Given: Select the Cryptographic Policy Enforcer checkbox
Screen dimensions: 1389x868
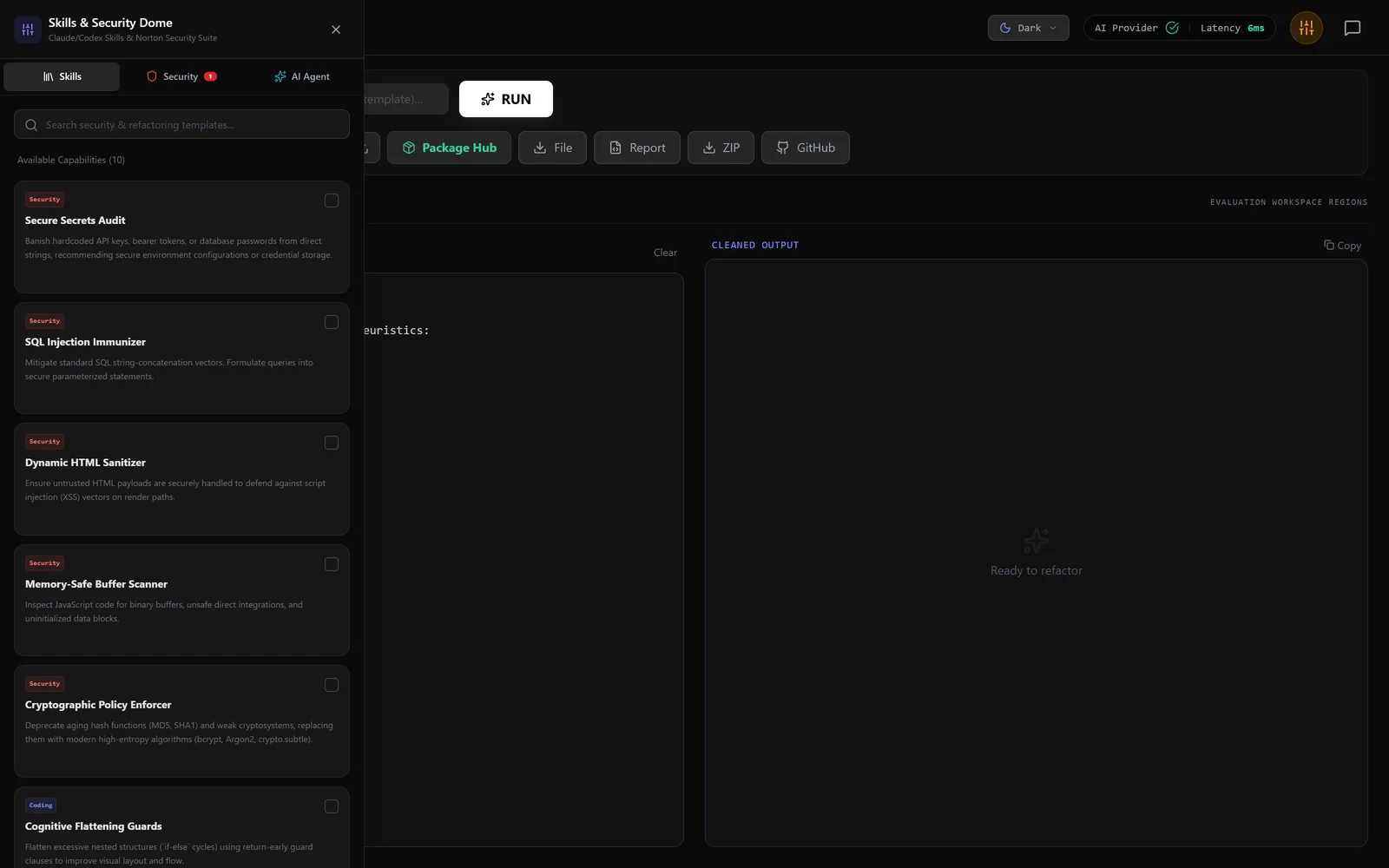Looking at the screenshot, I should point(332,685).
